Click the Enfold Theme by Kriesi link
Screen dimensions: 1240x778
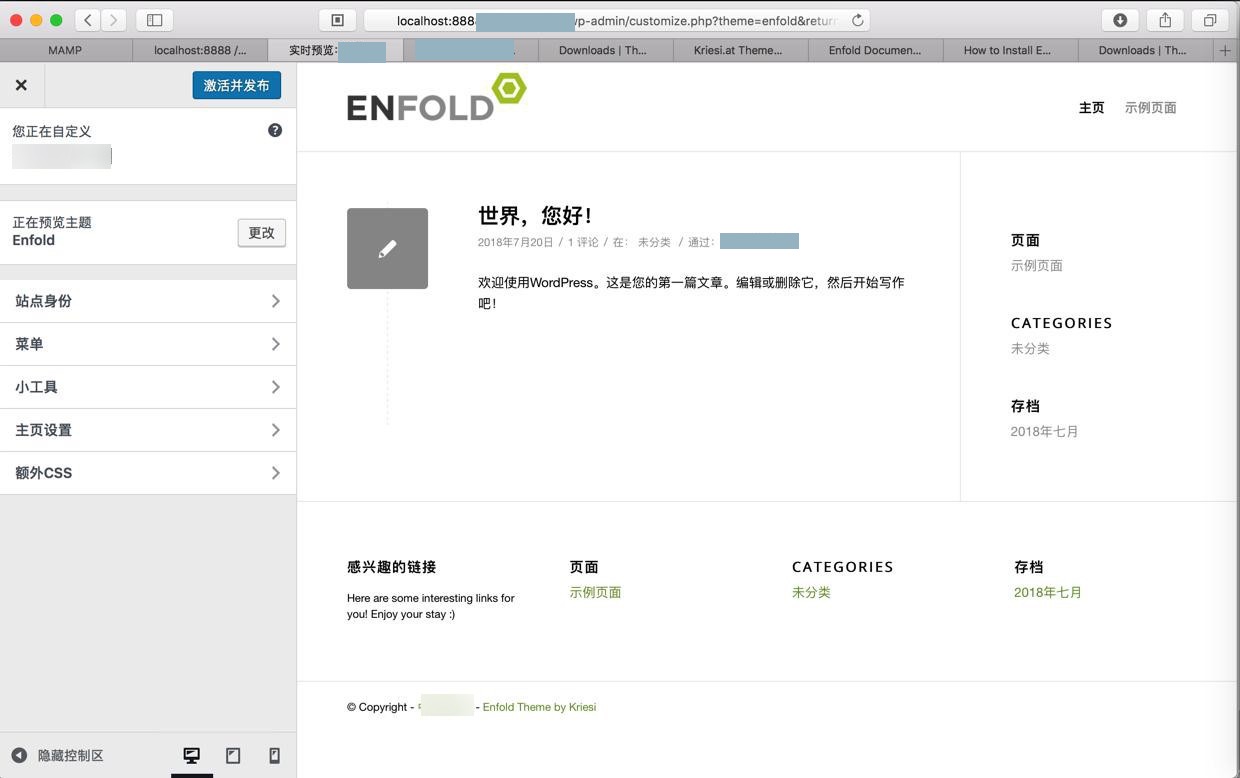539,707
